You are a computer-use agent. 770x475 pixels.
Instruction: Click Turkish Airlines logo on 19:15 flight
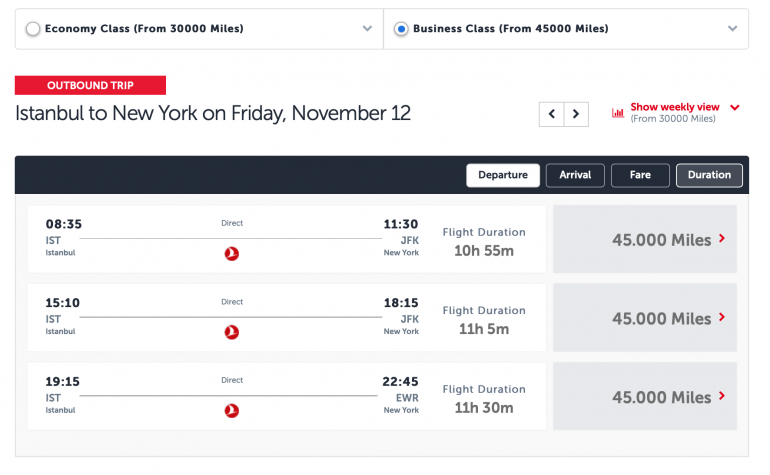[x=232, y=410]
